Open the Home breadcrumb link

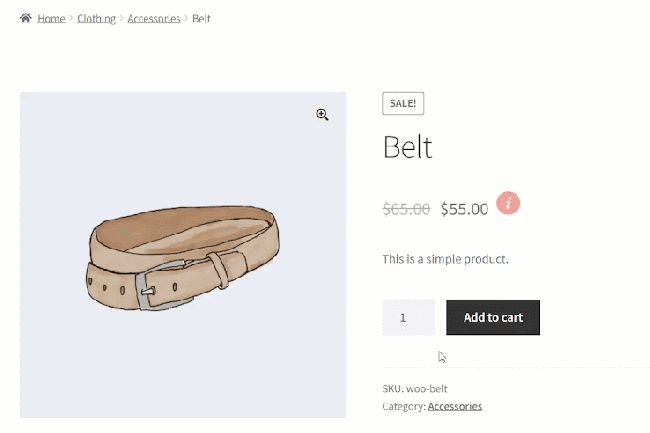[x=51, y=19]
